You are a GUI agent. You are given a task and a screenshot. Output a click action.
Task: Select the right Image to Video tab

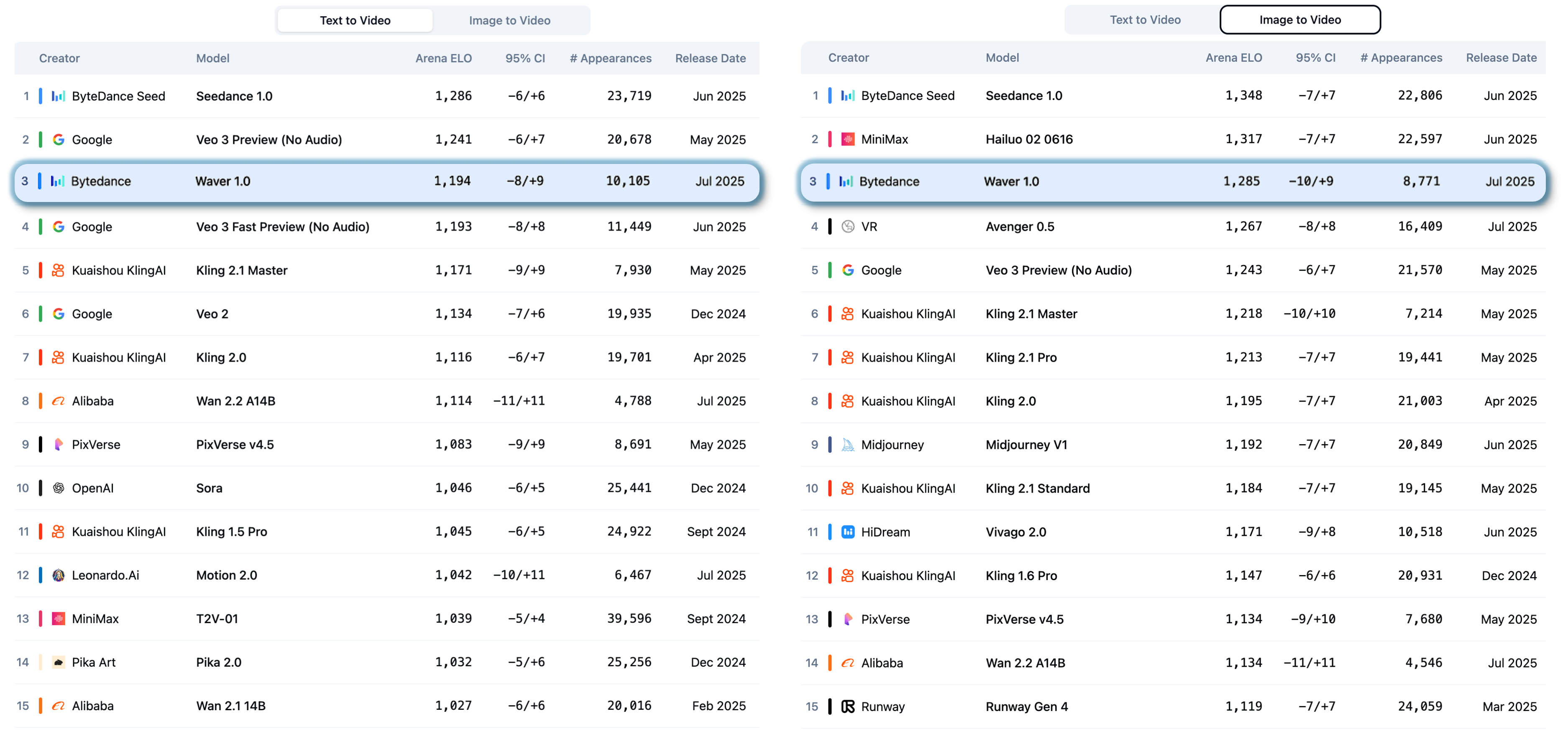coord(1299,20)
